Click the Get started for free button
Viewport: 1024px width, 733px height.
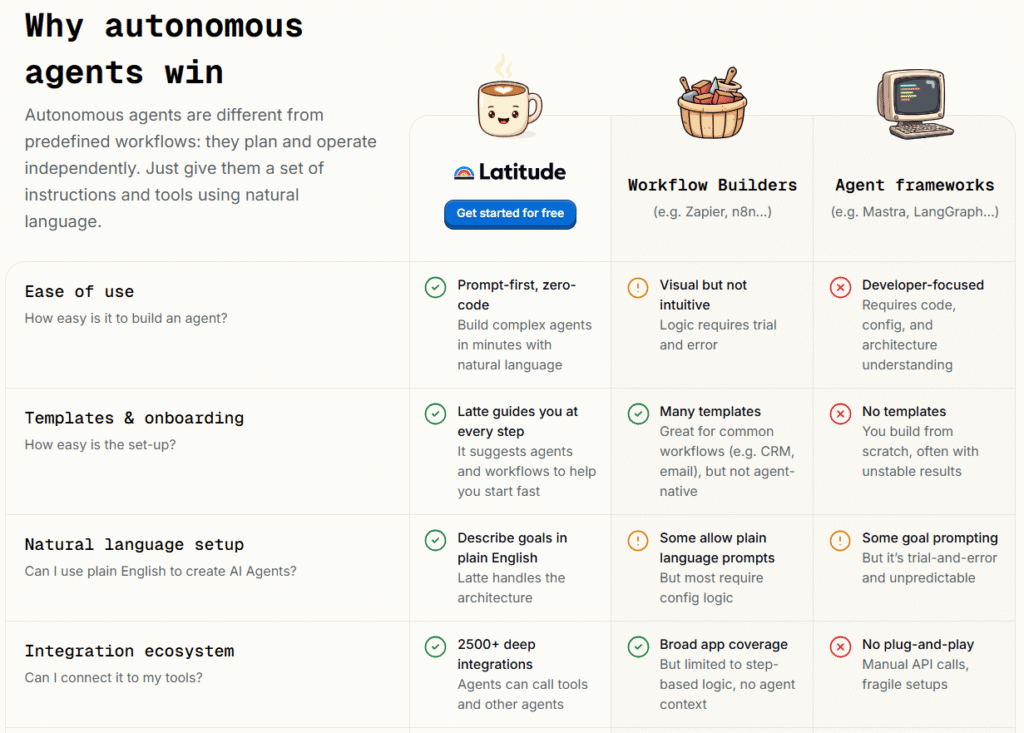(x=510, y=214)
